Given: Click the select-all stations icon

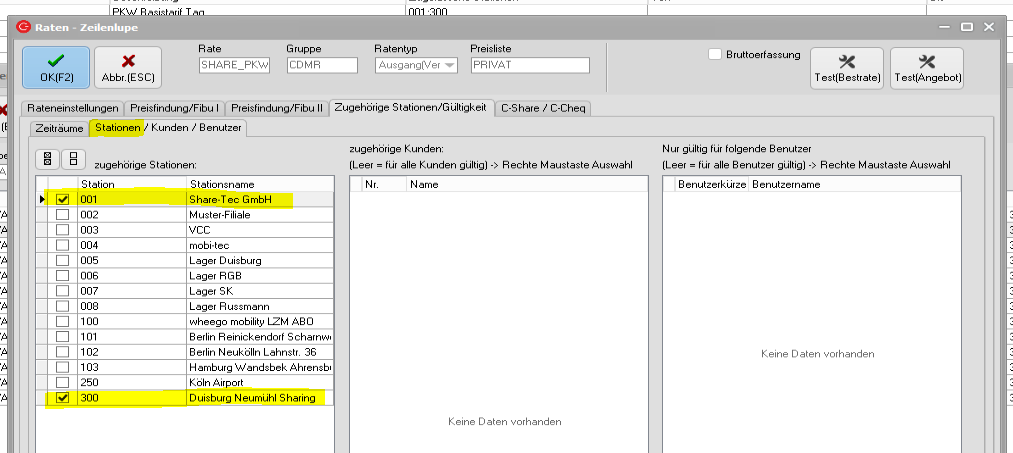Looking at the screenshot, I should pos(48,158).
